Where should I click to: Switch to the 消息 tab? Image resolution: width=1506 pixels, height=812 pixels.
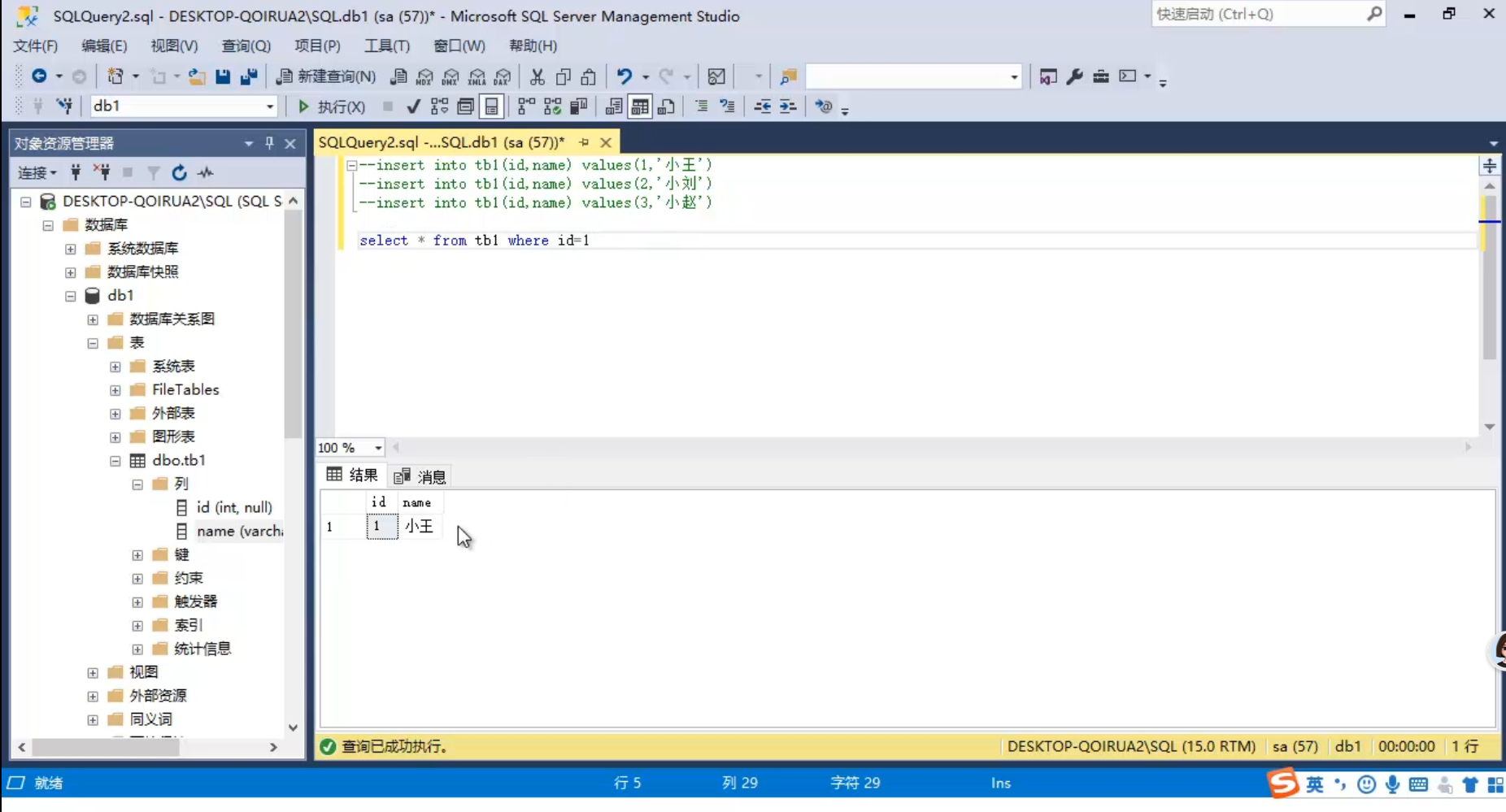coord(420,476)
